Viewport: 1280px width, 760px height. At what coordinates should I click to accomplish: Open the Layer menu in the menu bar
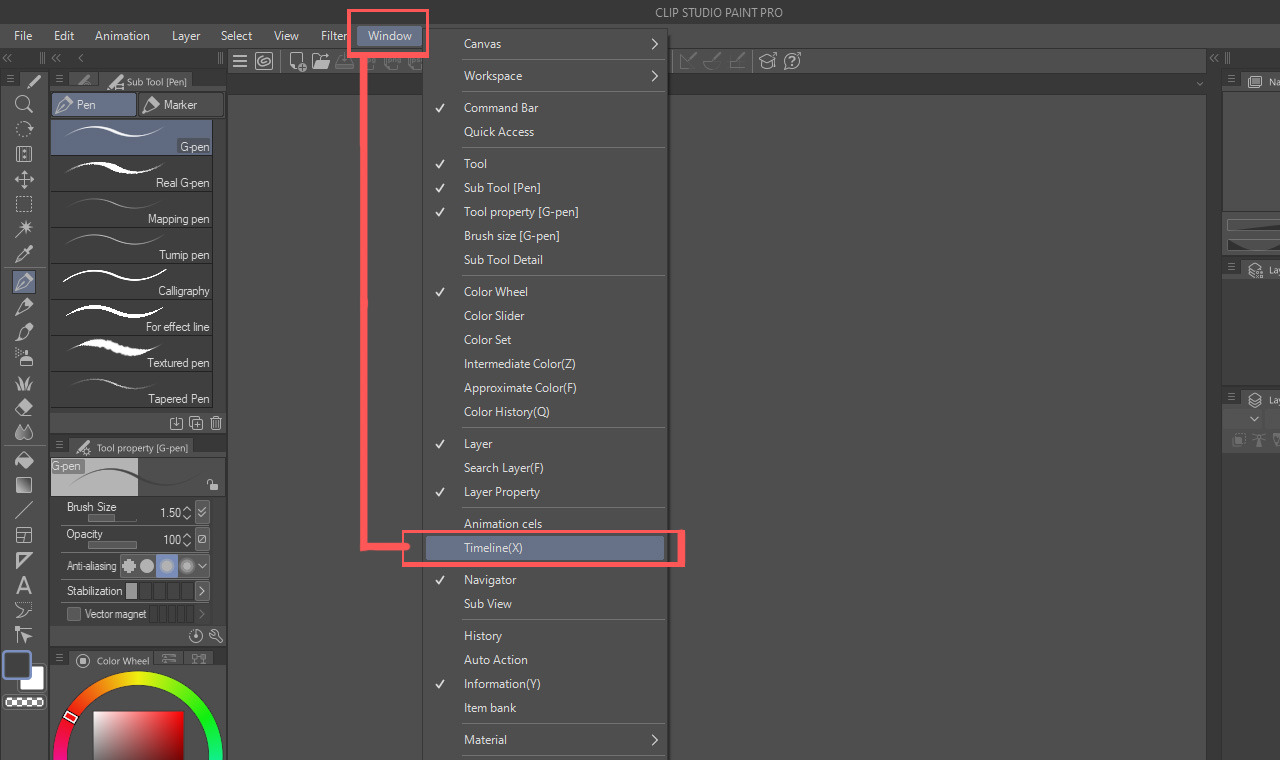tap(186, 36)
